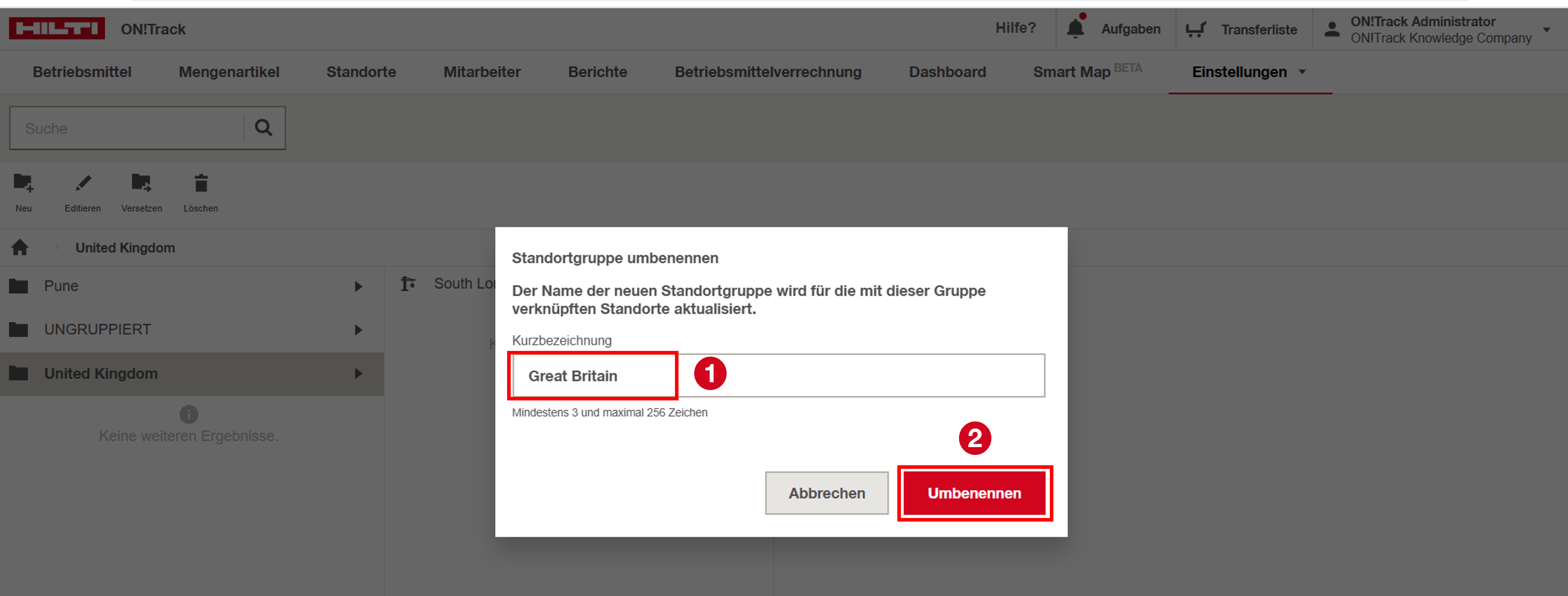Select the Pune group row
The width and height of the screenshot is (1568, 596).
click(192, 286)
